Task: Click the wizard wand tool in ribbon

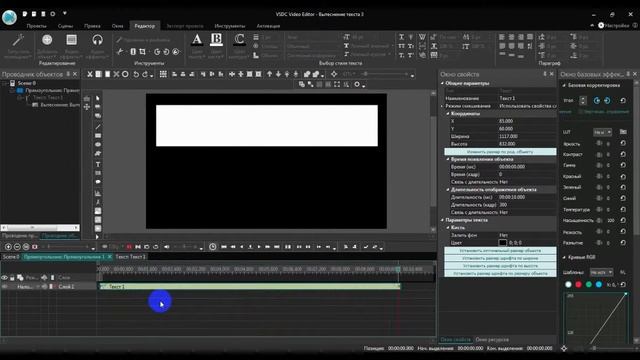Action: pos(18,40)
